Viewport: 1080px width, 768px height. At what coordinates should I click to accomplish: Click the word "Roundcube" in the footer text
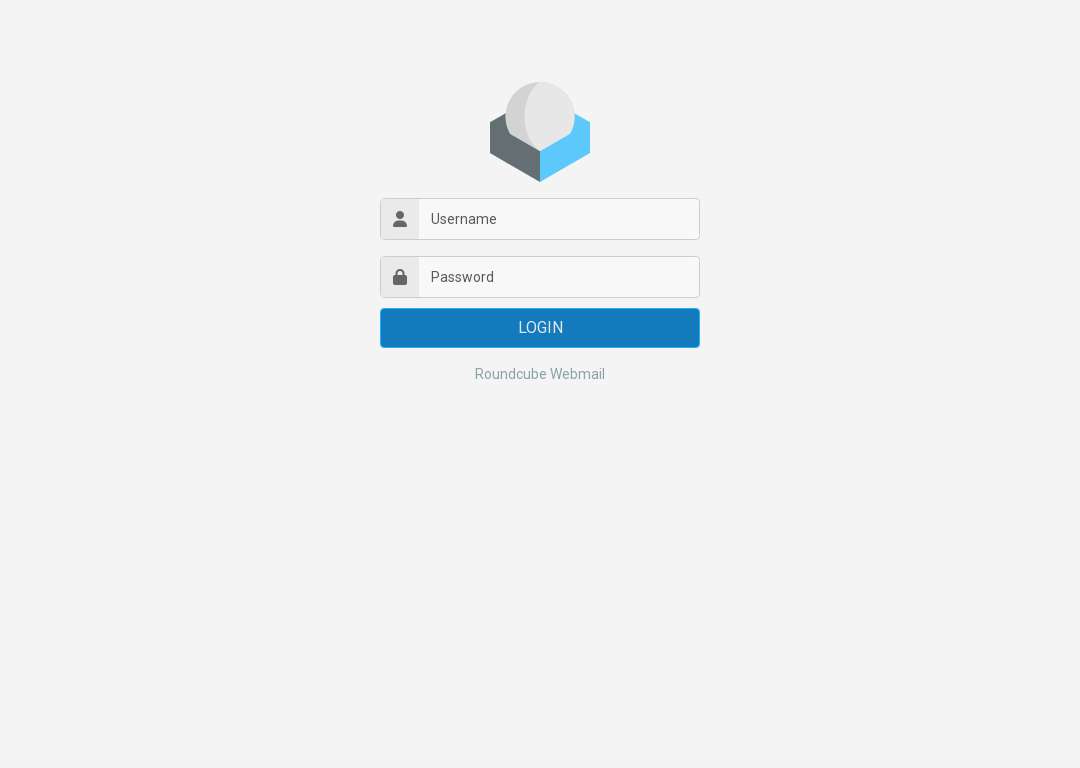click(x=510, y=374)
